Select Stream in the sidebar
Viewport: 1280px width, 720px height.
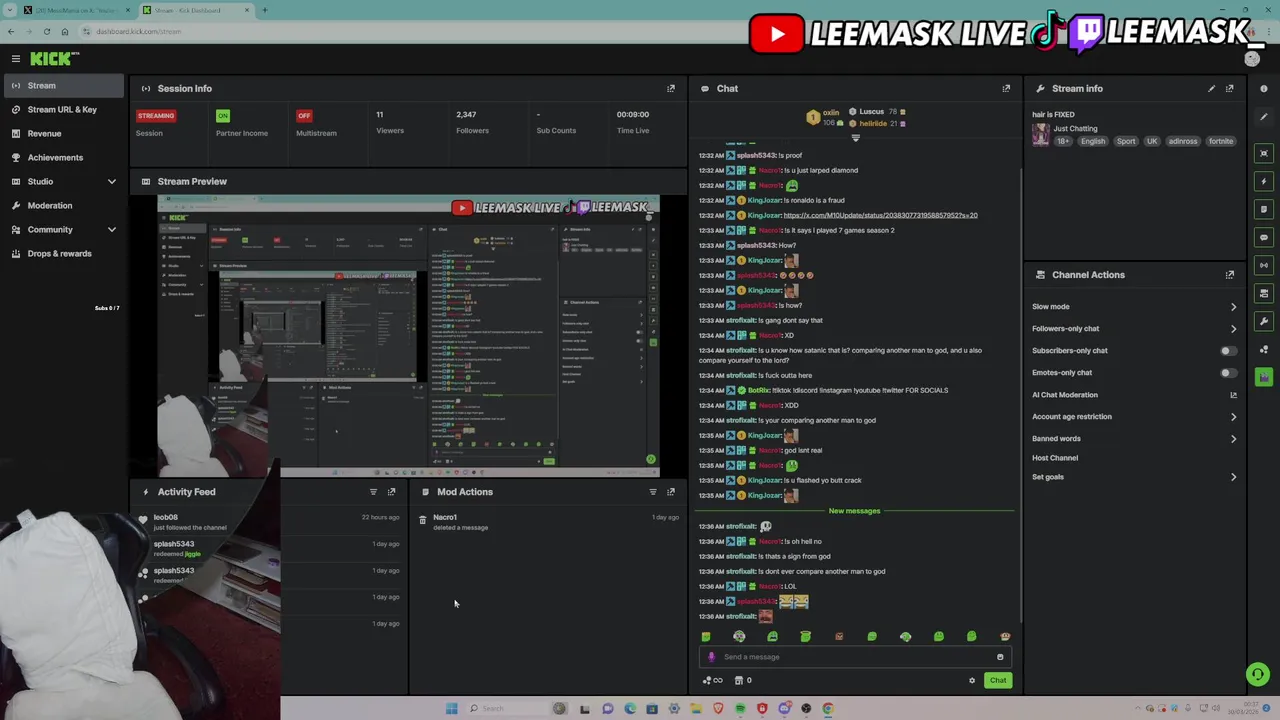coord(62,85)
